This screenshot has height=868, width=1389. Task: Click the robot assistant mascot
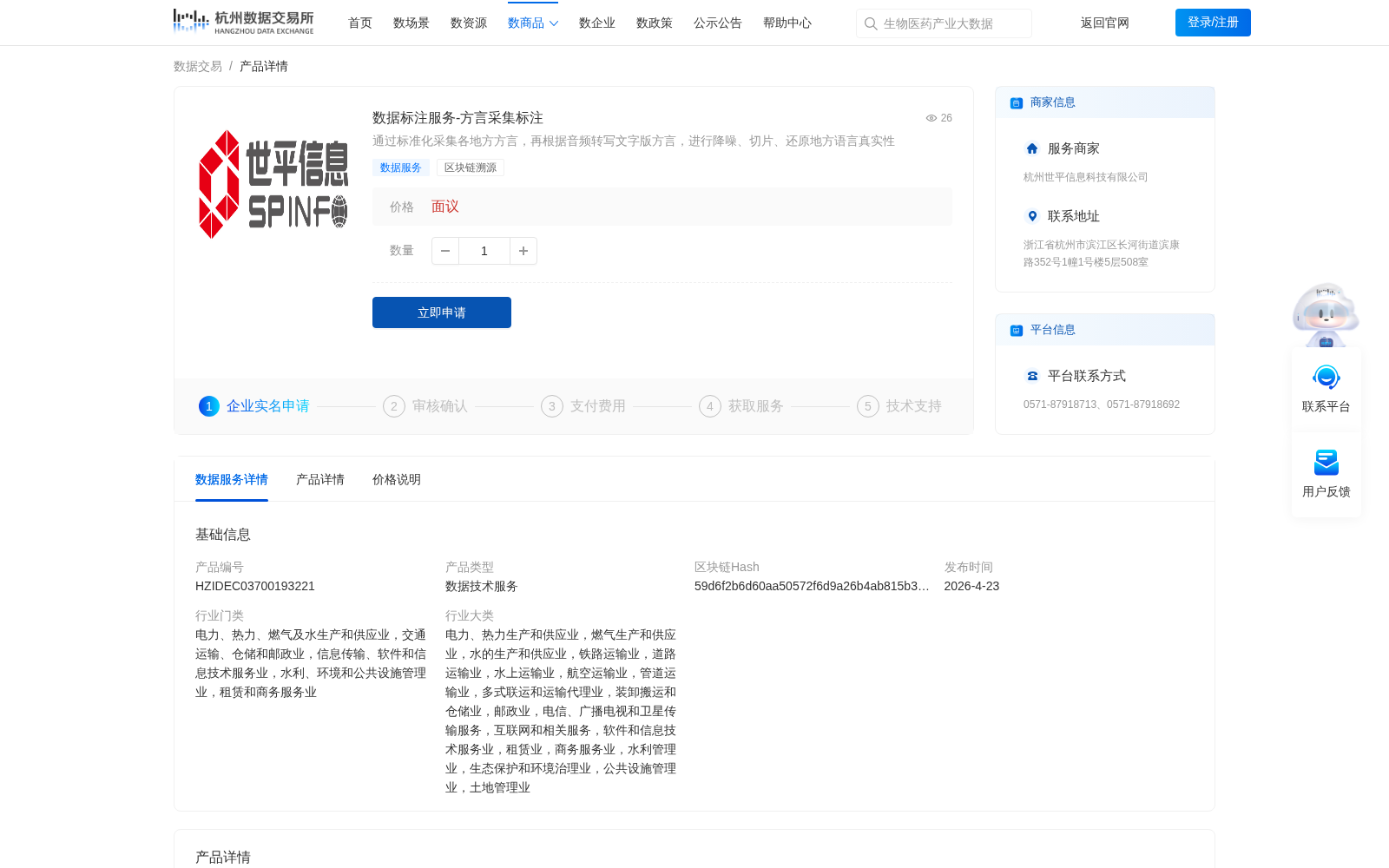click(1326, 315)
